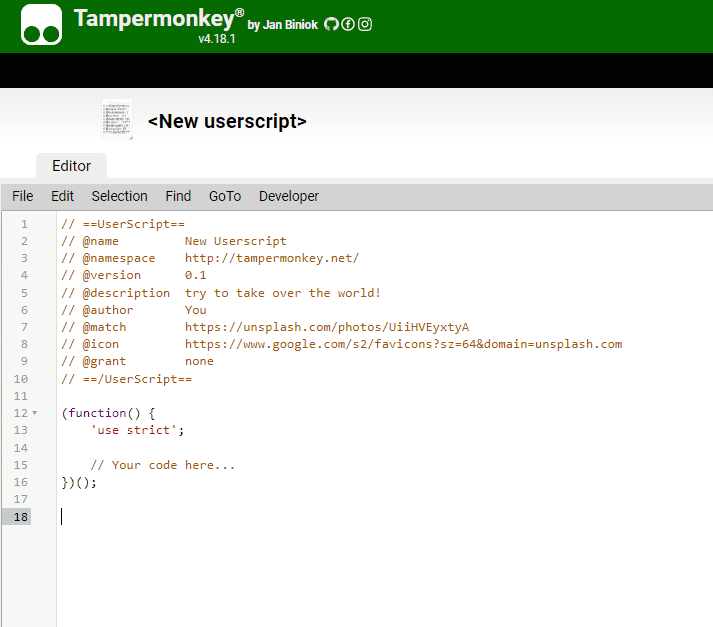Open the Selection menu
The height and width of the screenshot is (627, 713).
(119, 196)
